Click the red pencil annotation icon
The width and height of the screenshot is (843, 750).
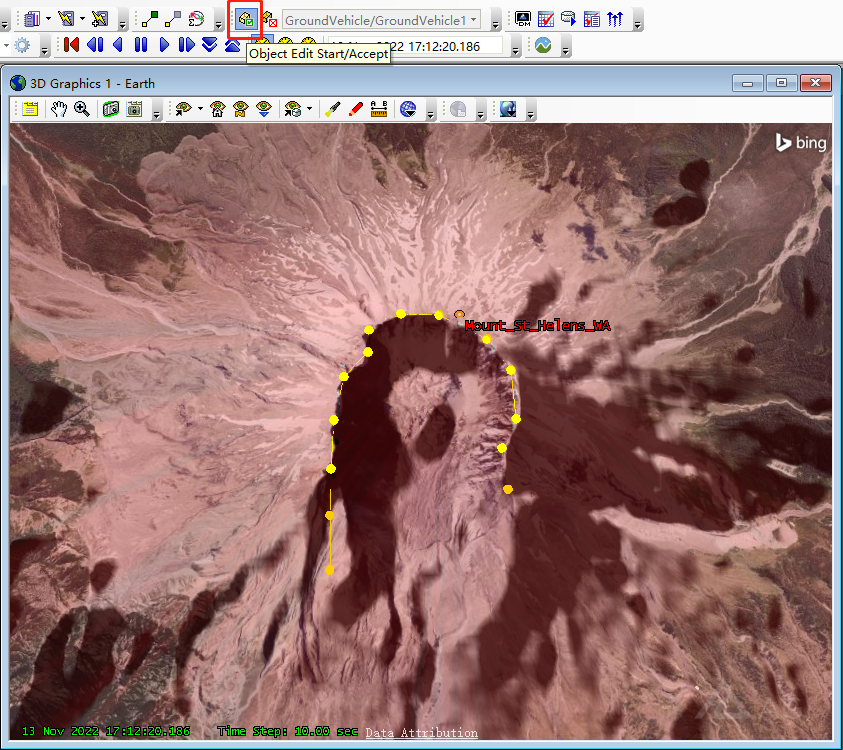356,109
